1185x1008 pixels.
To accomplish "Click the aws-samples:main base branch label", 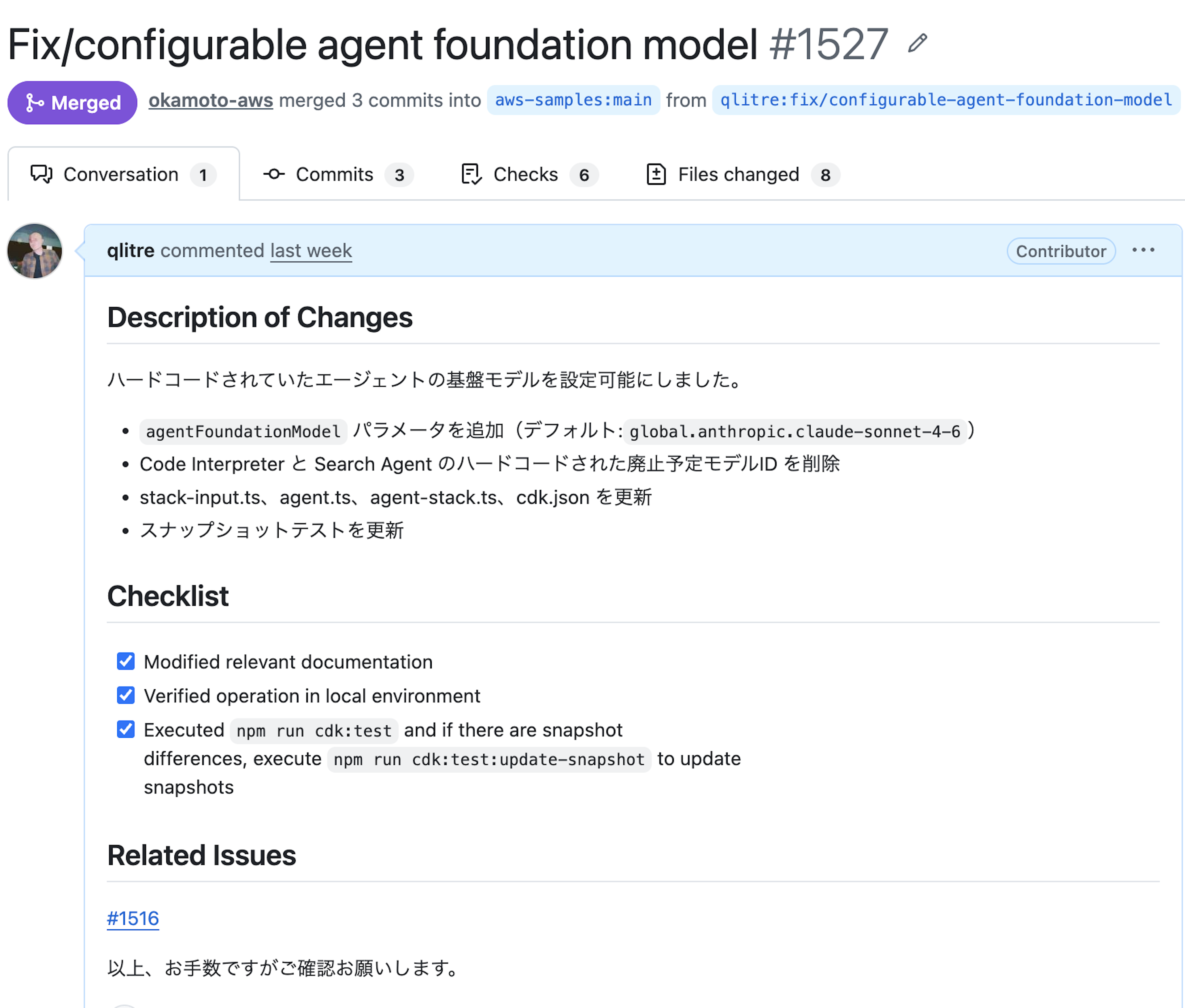I will (x=573, y=101).
